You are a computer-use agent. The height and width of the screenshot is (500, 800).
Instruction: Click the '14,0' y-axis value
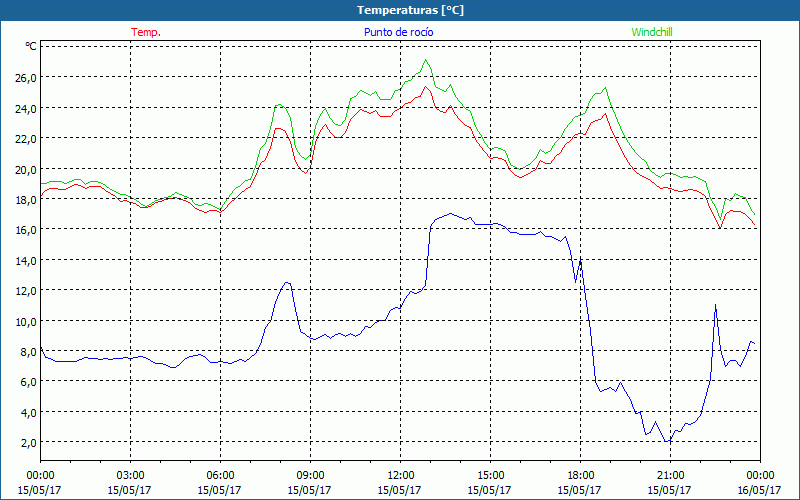[26, 261]
